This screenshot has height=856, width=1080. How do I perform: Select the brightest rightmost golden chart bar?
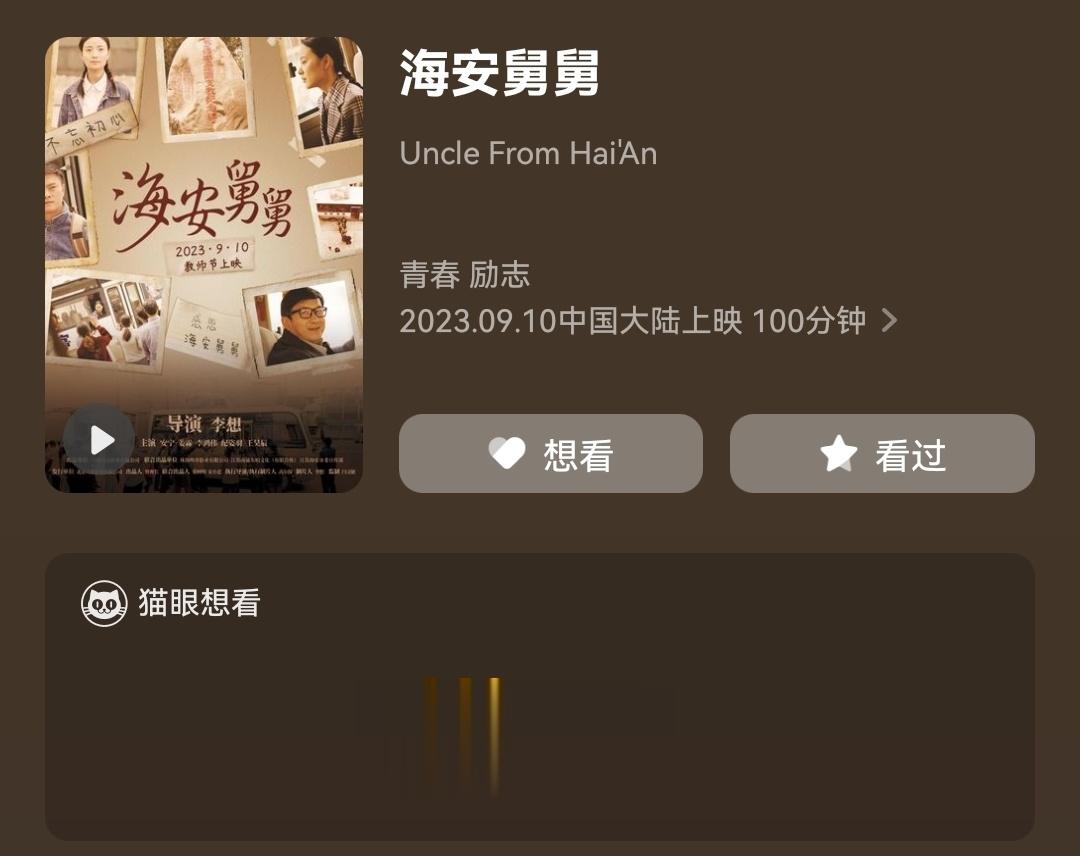pos(494,735)
